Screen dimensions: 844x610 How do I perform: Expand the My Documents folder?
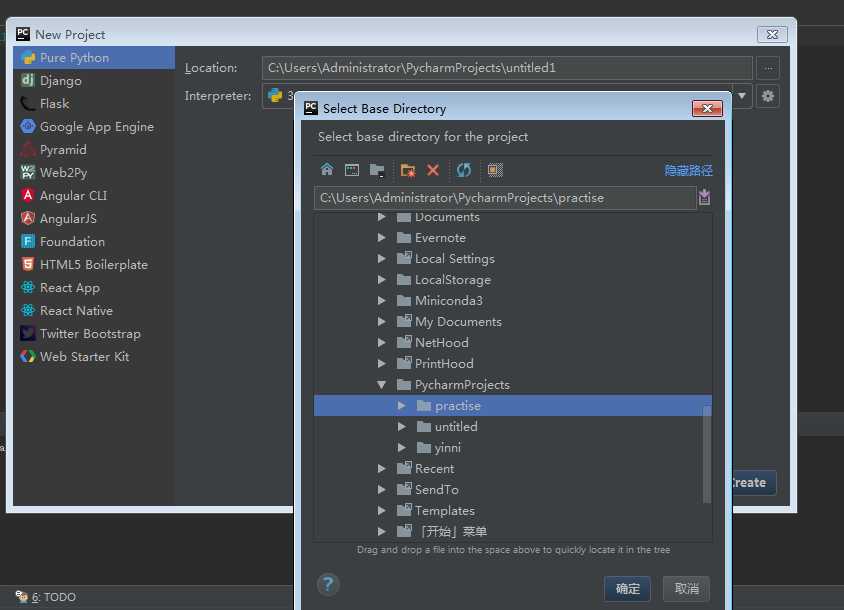point(382,321)
